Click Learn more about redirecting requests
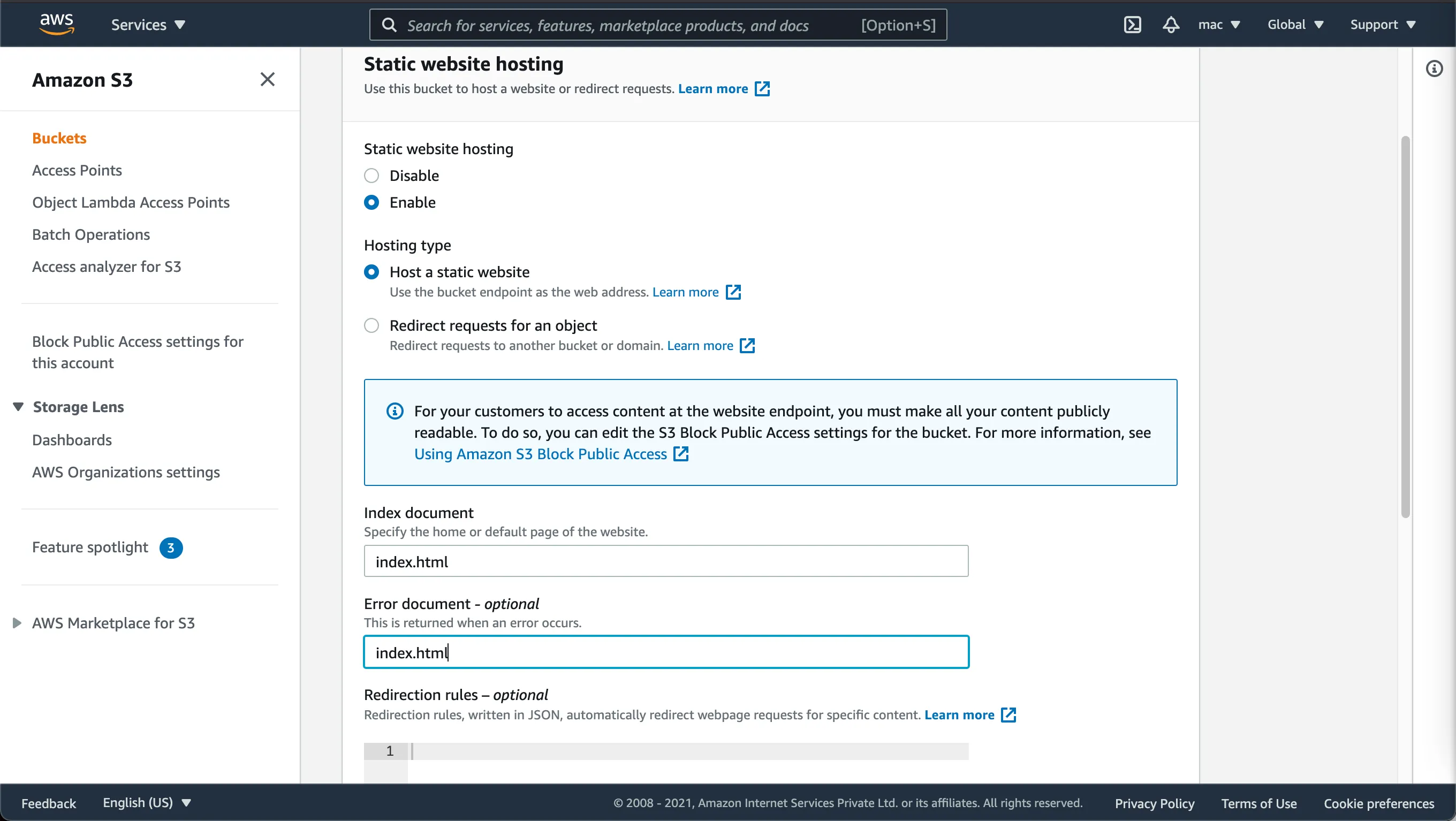 pos(700,345)
